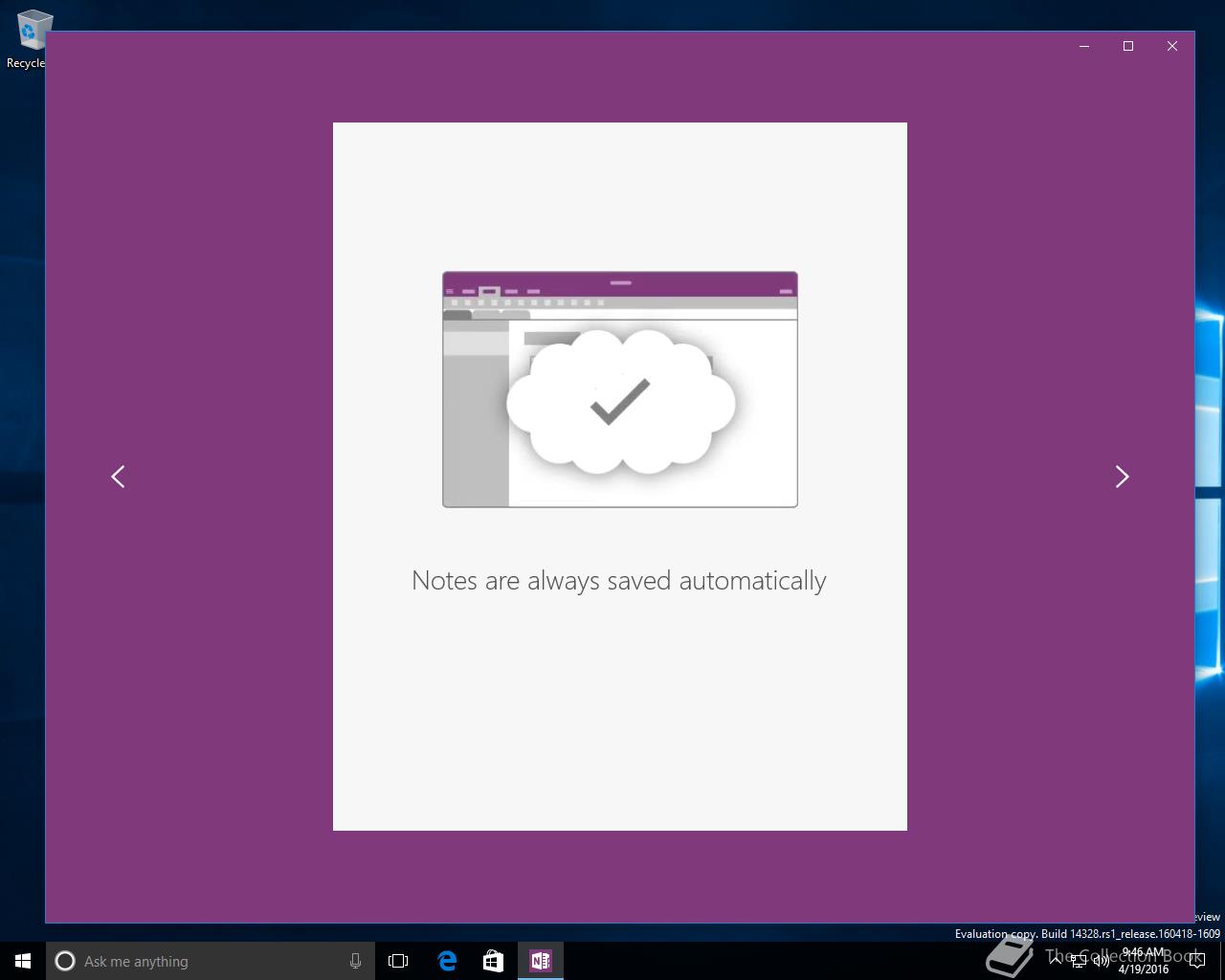Focus the Ask me anything search box
The width and height of the screenshot is (1225, 980).
pyautogui.click(x=210, y=961)
